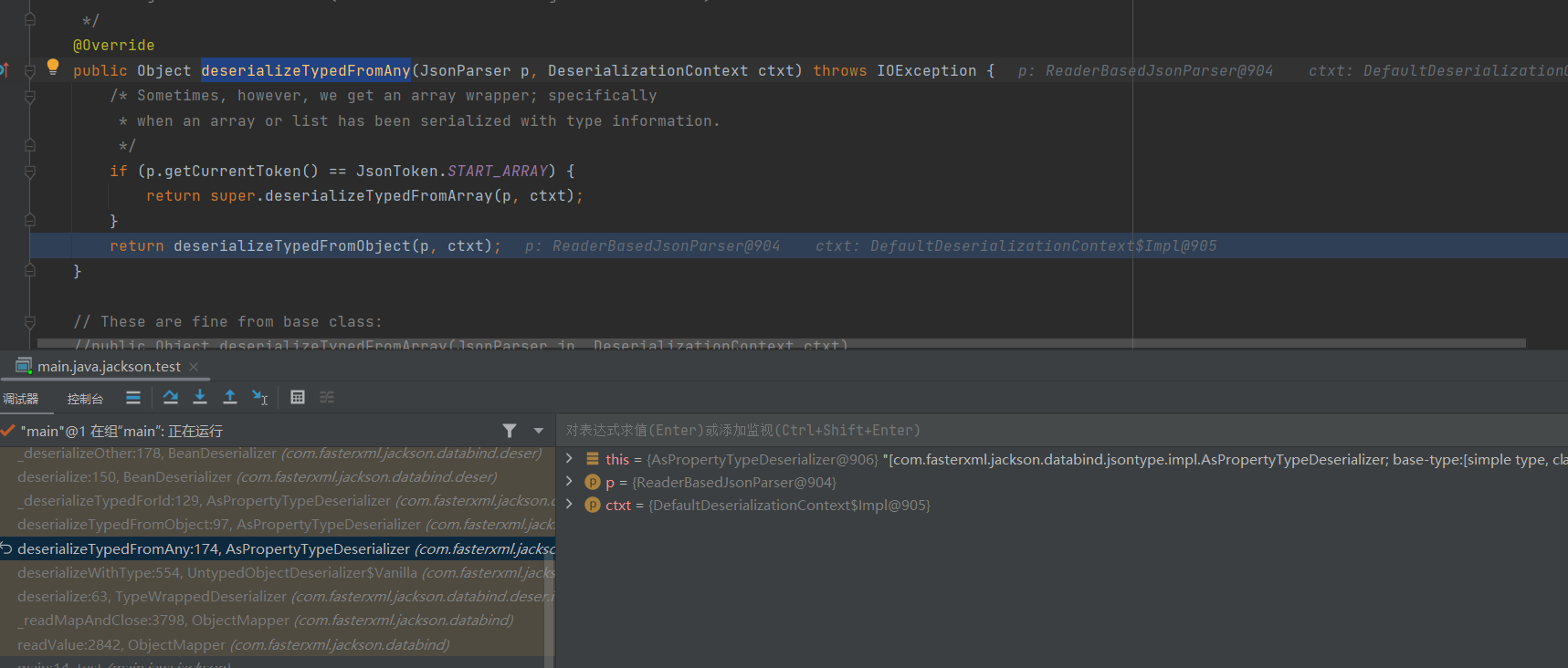Image resolution: width=1568 pixels, height=668 pixels.
Task: Click the "main"@1 running thread entry
Action: (121, 431)
